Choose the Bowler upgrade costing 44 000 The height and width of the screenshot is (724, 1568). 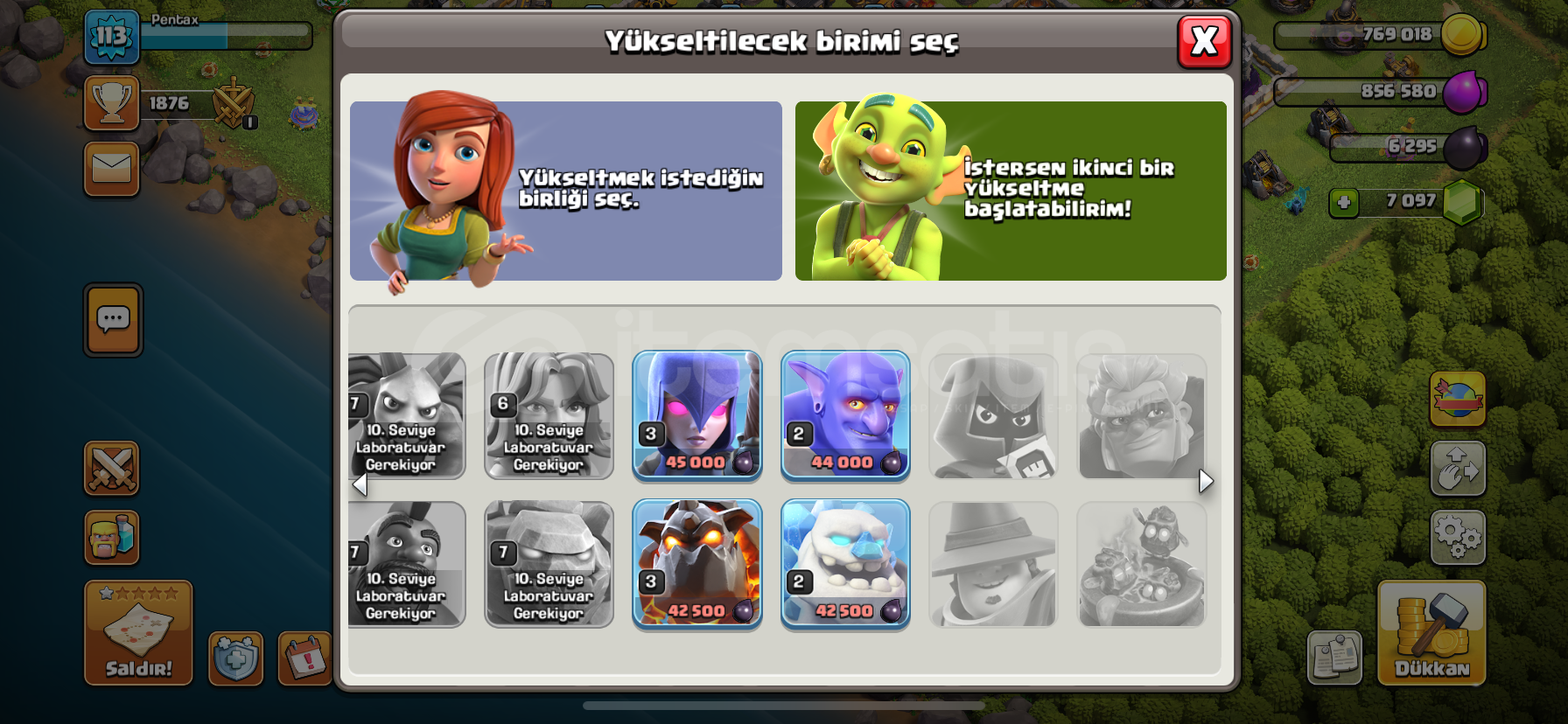(x=845, y=416)
